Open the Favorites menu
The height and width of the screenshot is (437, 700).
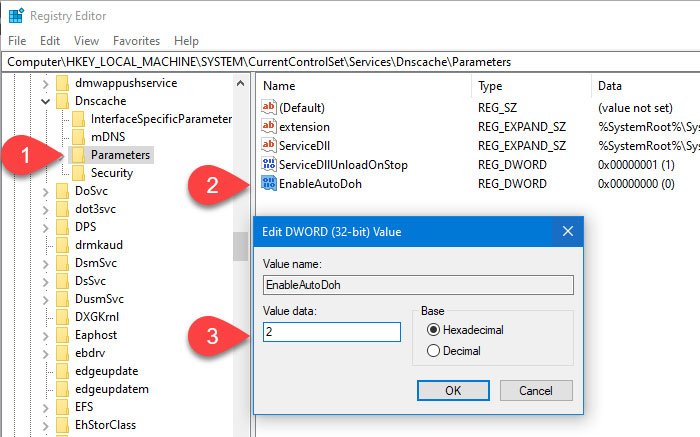pos(136,41)
